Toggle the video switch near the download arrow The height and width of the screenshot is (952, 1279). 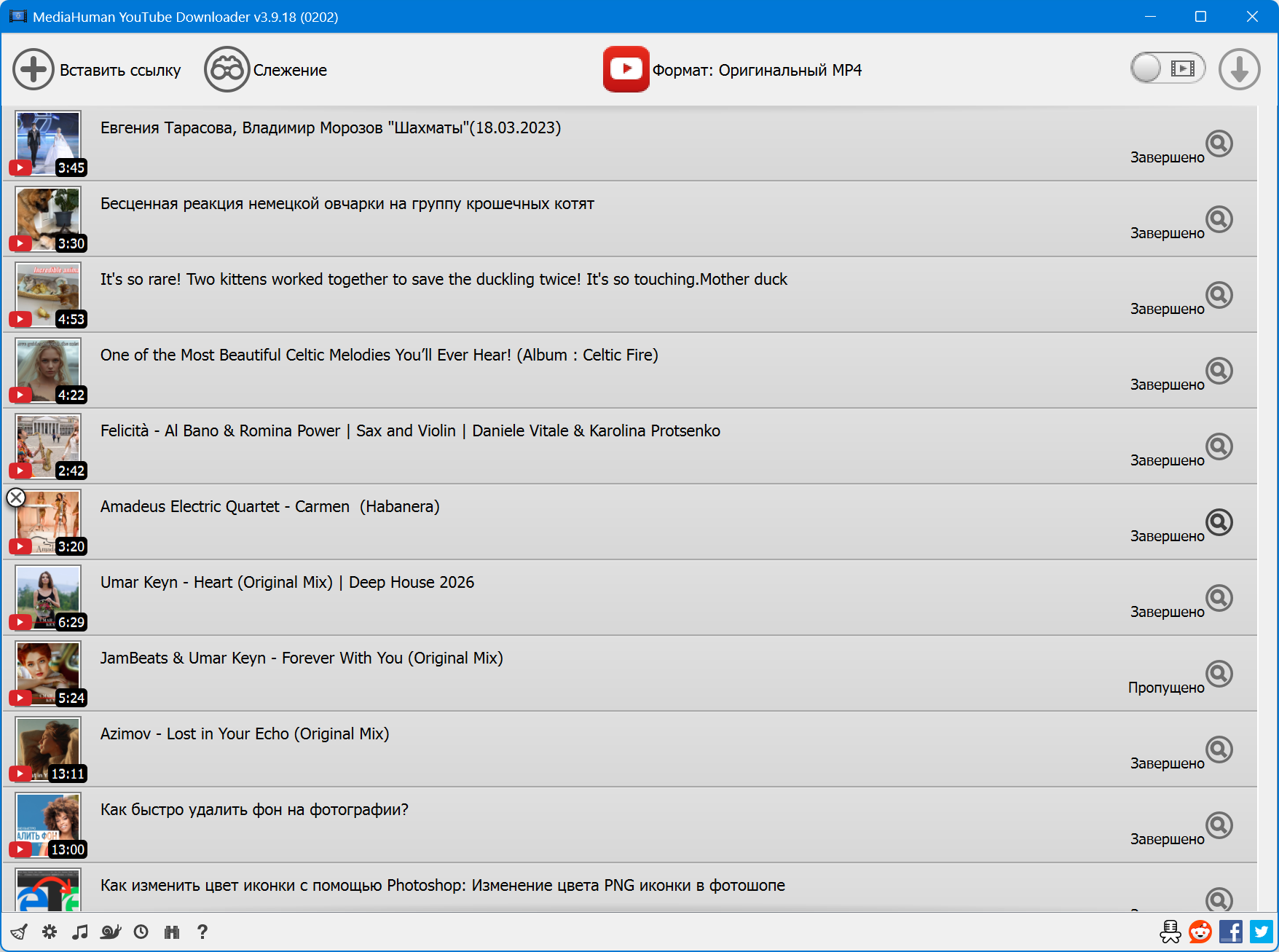1168,68
